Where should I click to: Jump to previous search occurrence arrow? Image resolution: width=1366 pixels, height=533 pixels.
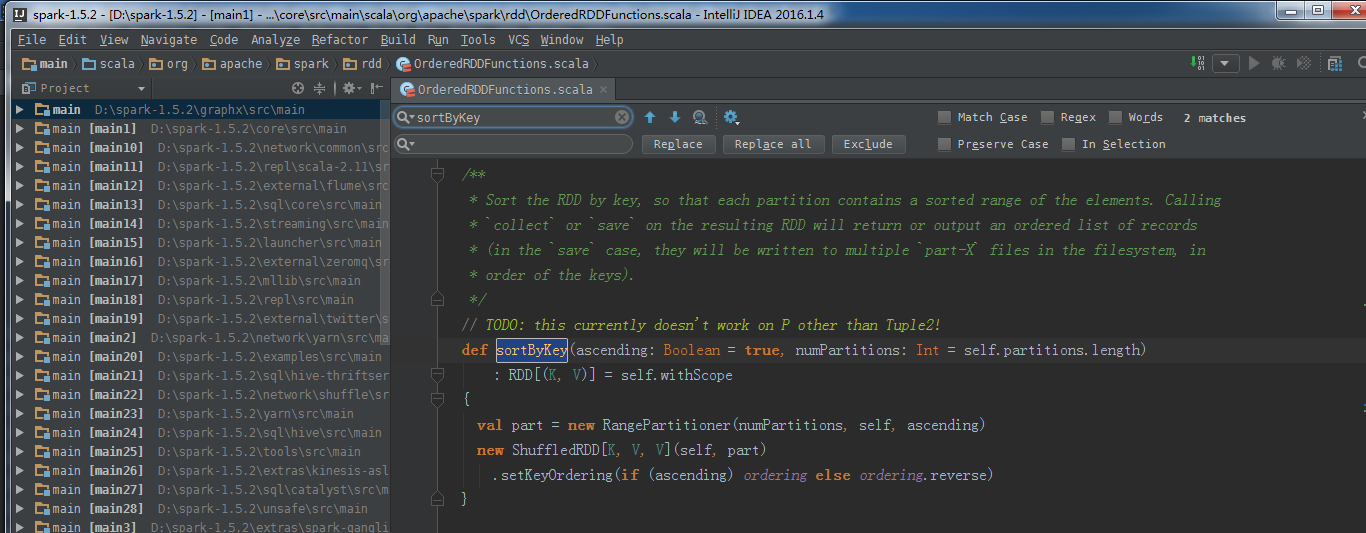[x=650, y=117]
